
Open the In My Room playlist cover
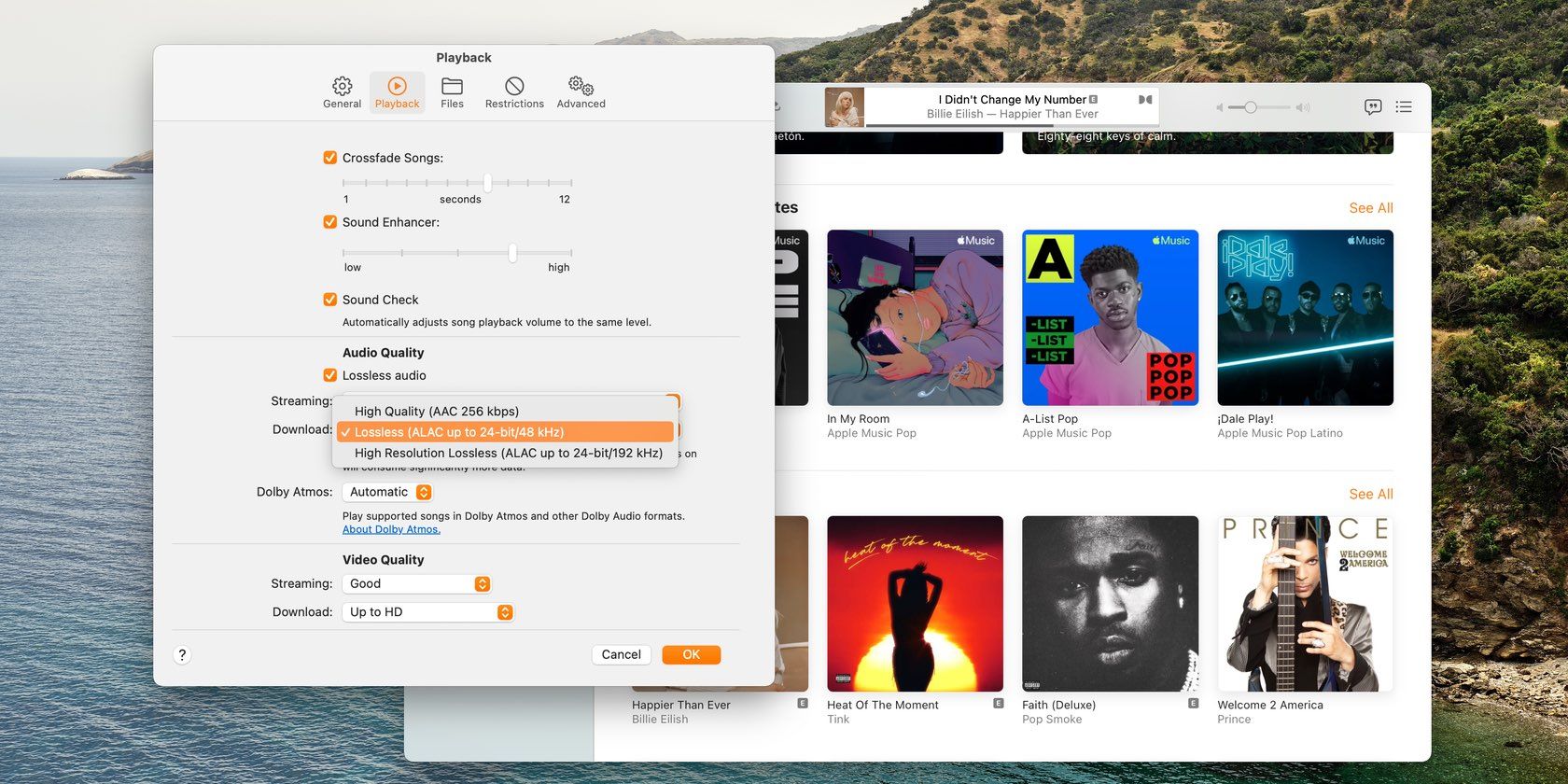coord(915,317)
